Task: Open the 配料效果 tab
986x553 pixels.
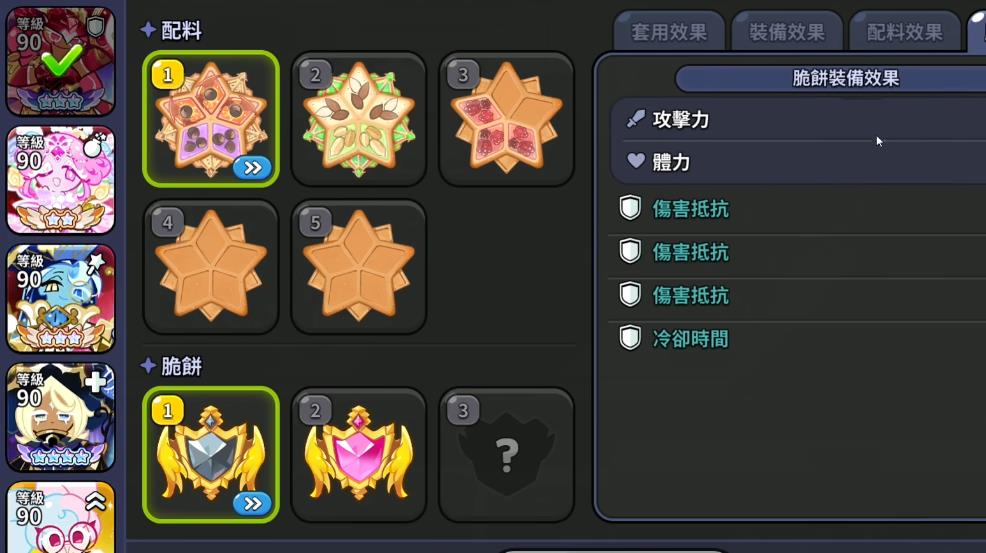Action: point(904,31)
